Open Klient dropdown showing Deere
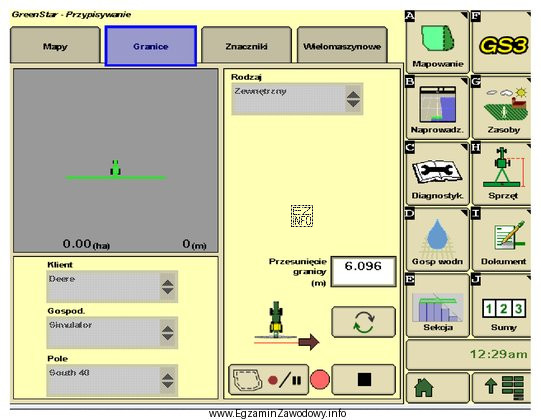The image size is (541, 420). pyautogui.click(x=112, y=286)
